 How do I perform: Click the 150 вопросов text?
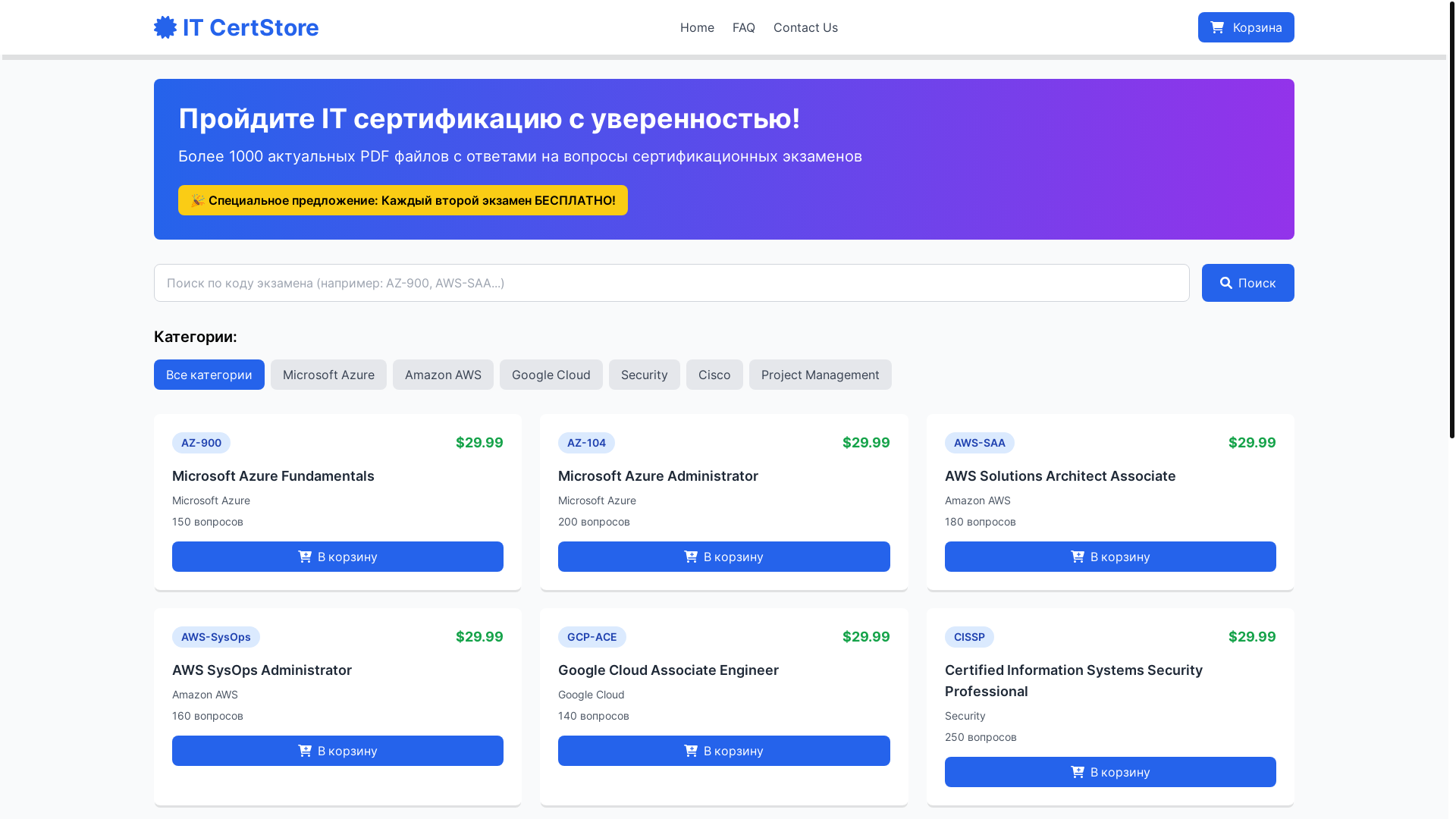[208, 522]
